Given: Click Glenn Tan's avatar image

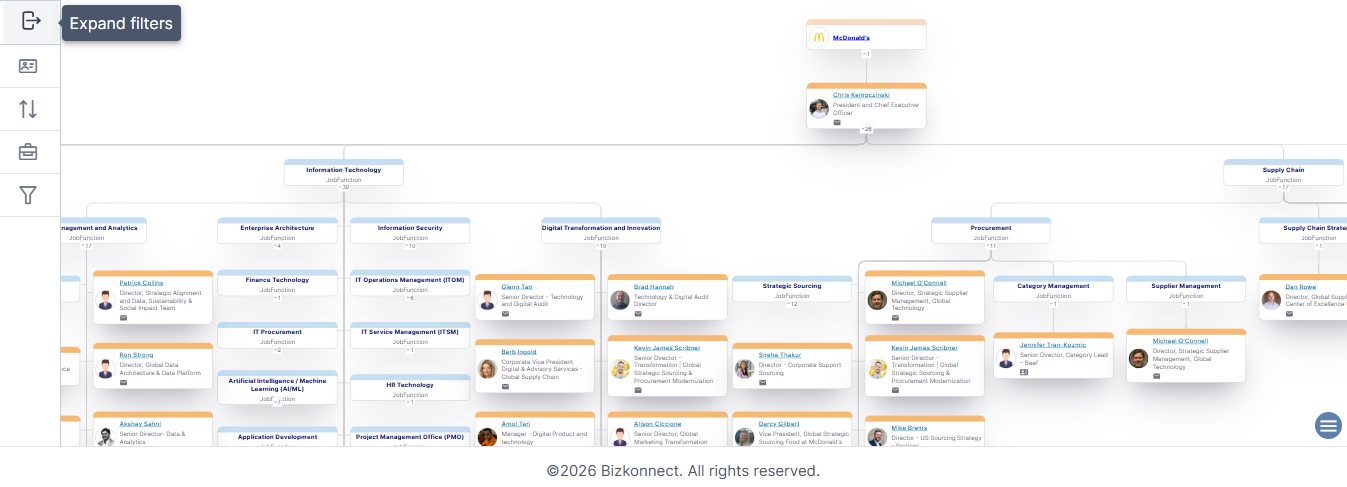Looking at the screenshot, I should 487,300.
